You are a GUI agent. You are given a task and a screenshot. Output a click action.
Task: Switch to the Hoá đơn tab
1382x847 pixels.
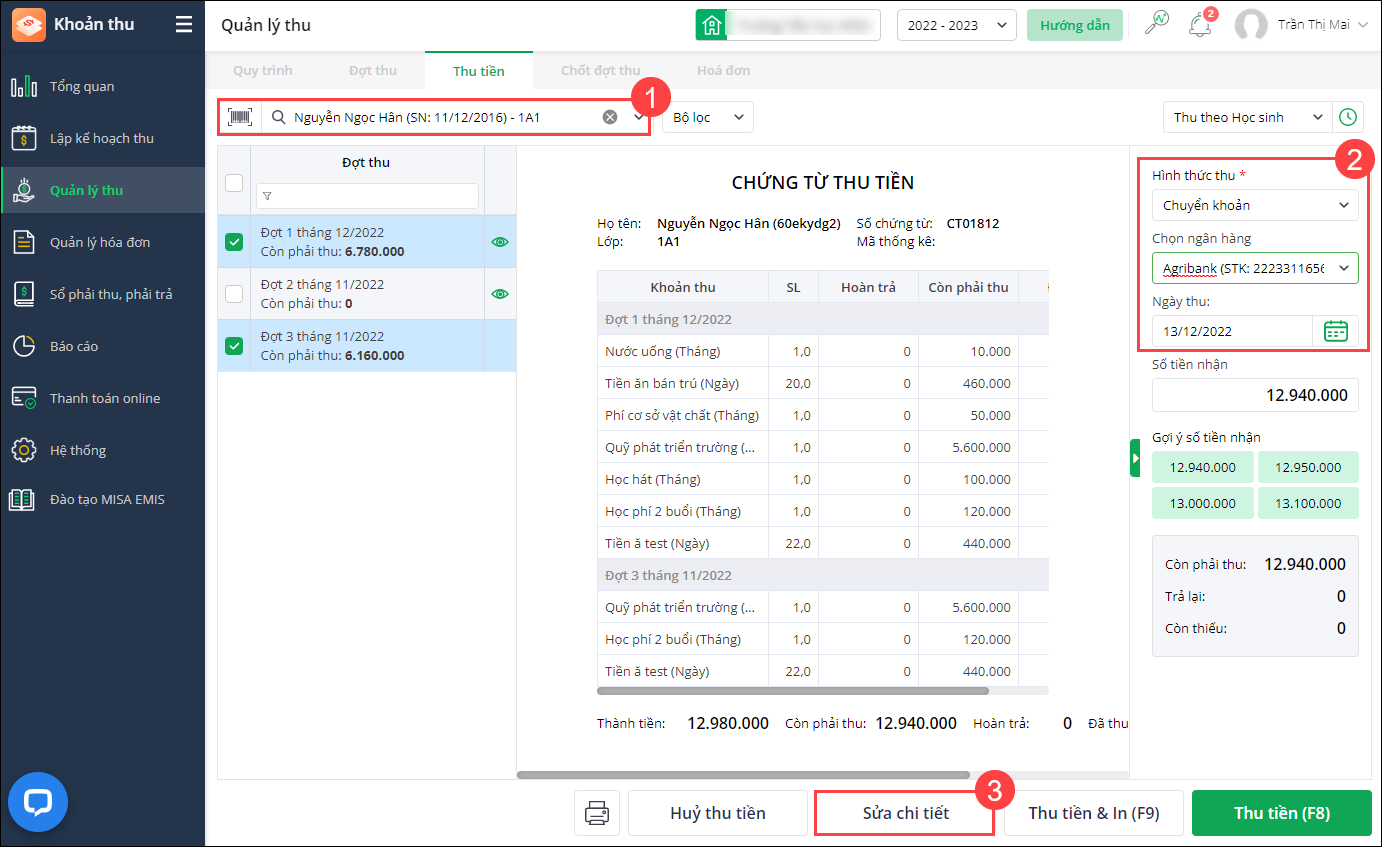pos(724,71)
